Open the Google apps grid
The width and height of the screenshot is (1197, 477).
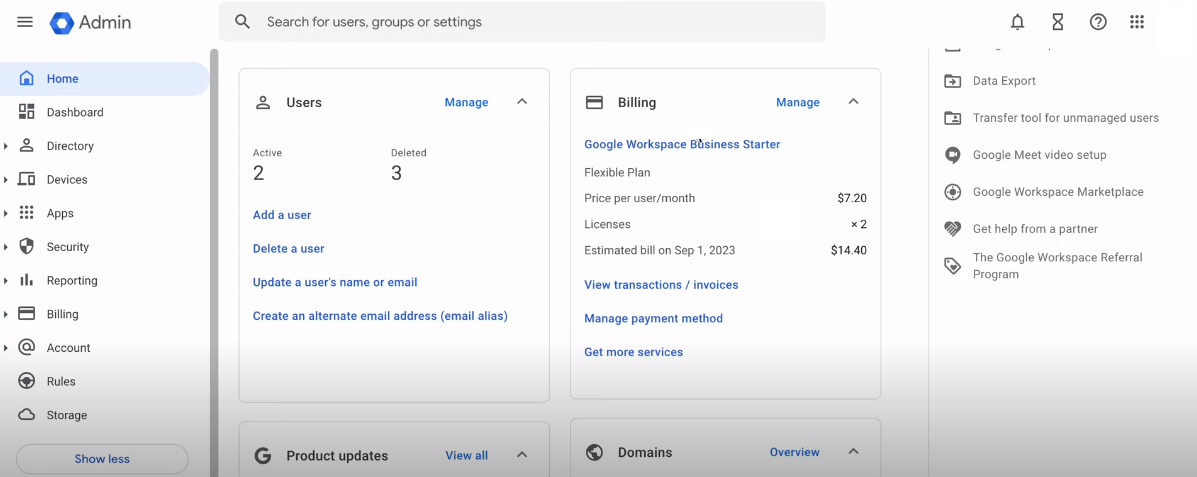[x=1137, y=22]
